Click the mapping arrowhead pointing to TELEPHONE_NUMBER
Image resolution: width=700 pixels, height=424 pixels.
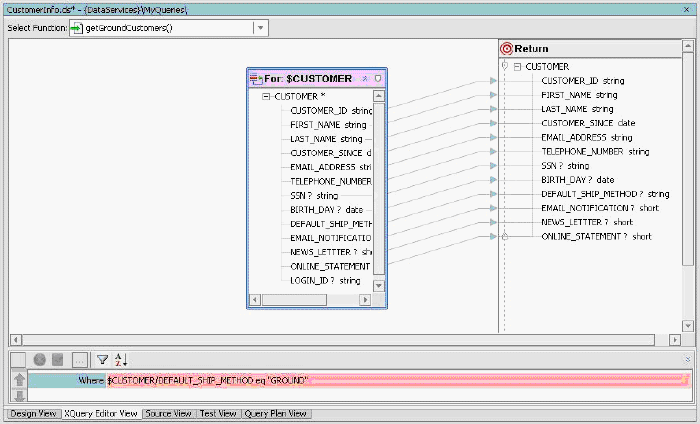[x=493, y=151]
